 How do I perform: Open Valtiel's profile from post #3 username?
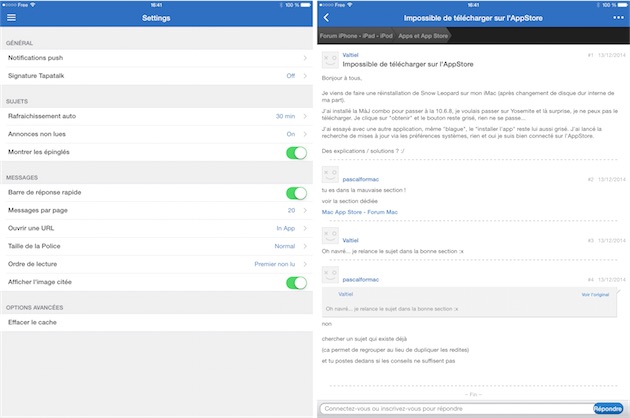click(x=350, y=240)
